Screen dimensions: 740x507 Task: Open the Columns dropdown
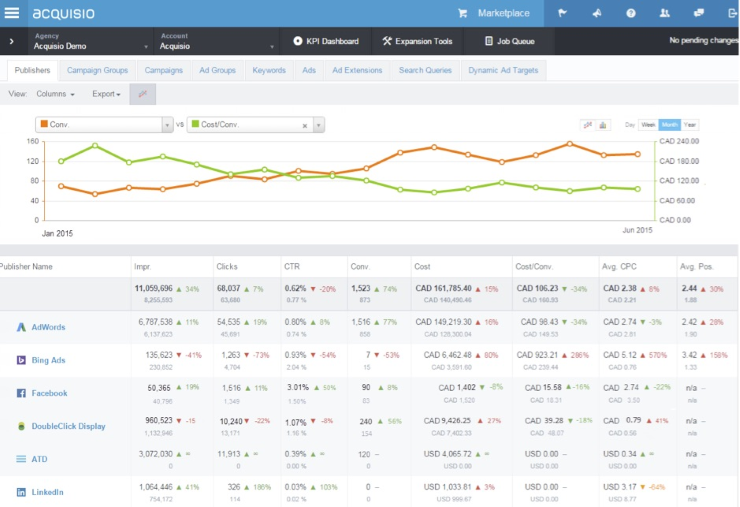point(55,94)
